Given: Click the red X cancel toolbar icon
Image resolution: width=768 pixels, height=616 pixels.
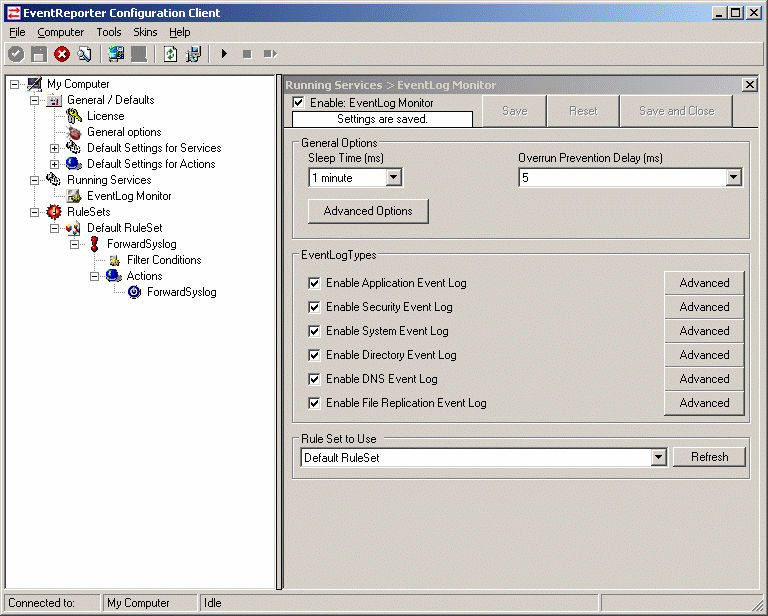Looking at the screenshot, I should [62, 54].
